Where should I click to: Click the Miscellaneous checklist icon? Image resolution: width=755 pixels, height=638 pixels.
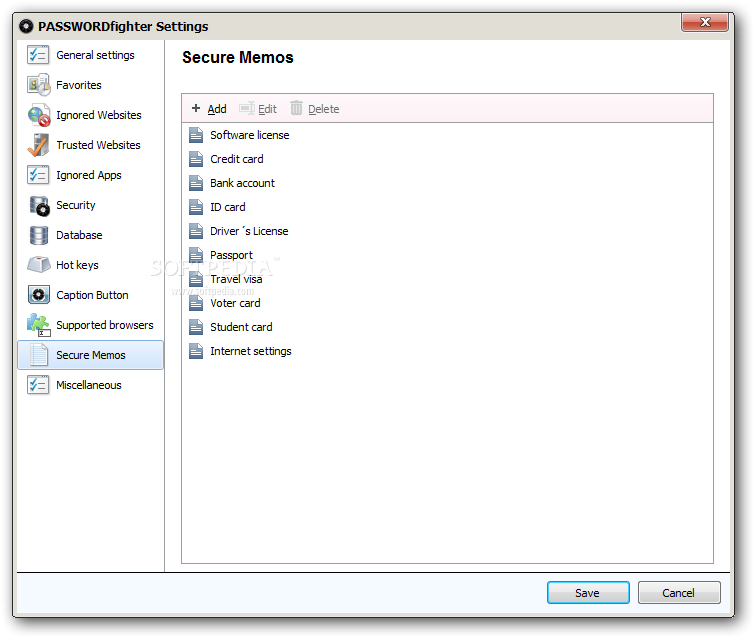coord(38,385)
